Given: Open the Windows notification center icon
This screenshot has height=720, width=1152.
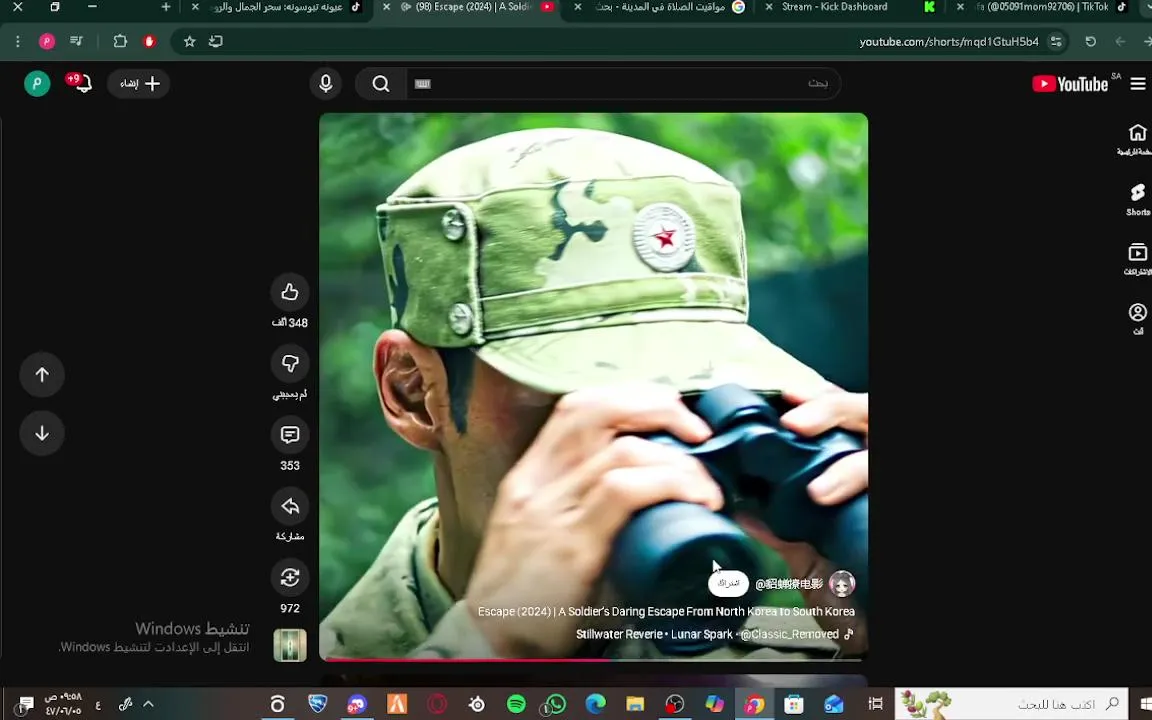Looking at the screenshot, I should 26,705.
